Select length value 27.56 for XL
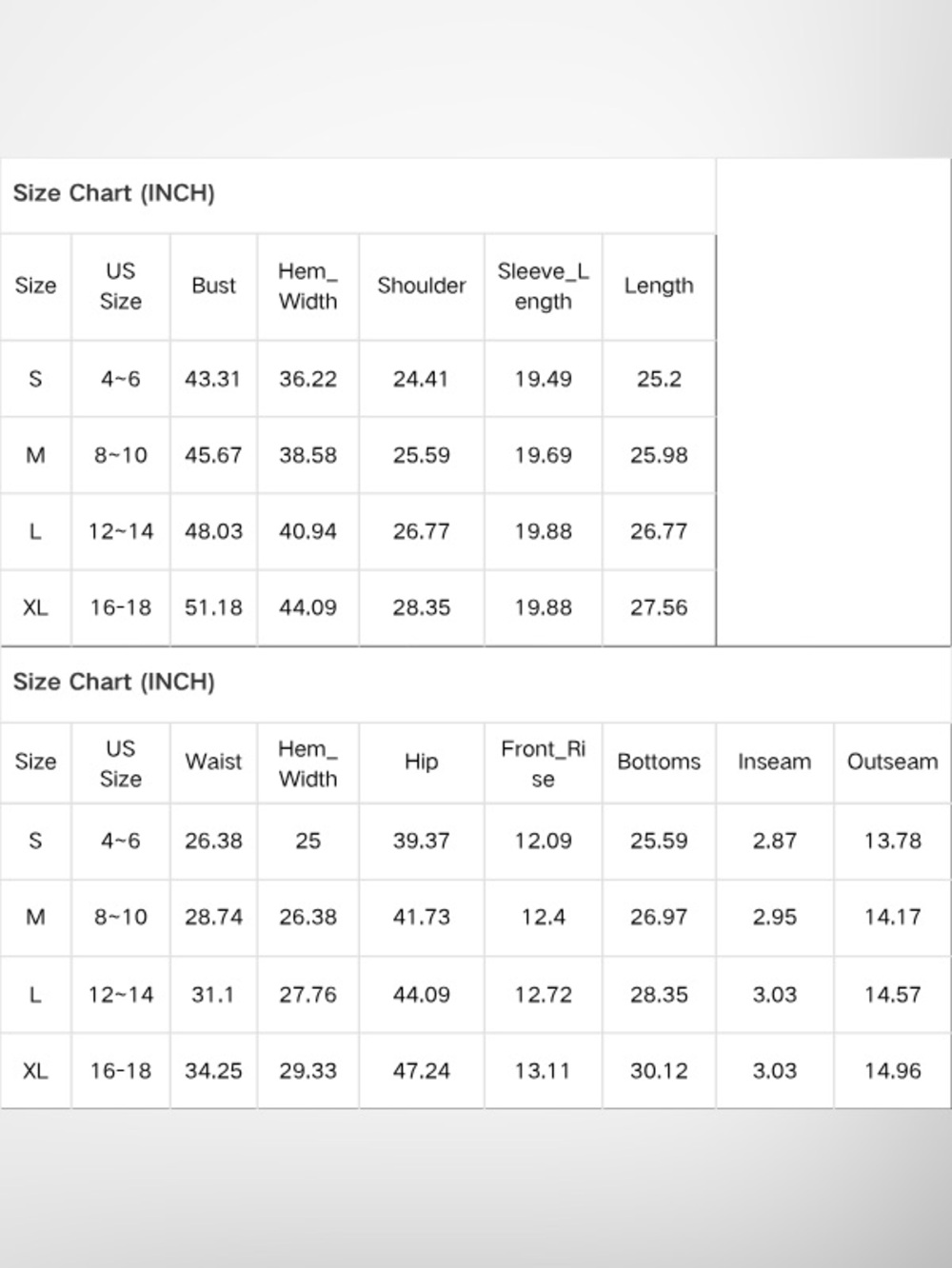This screenshot has height=1268, width=952. tap(658, 607)
